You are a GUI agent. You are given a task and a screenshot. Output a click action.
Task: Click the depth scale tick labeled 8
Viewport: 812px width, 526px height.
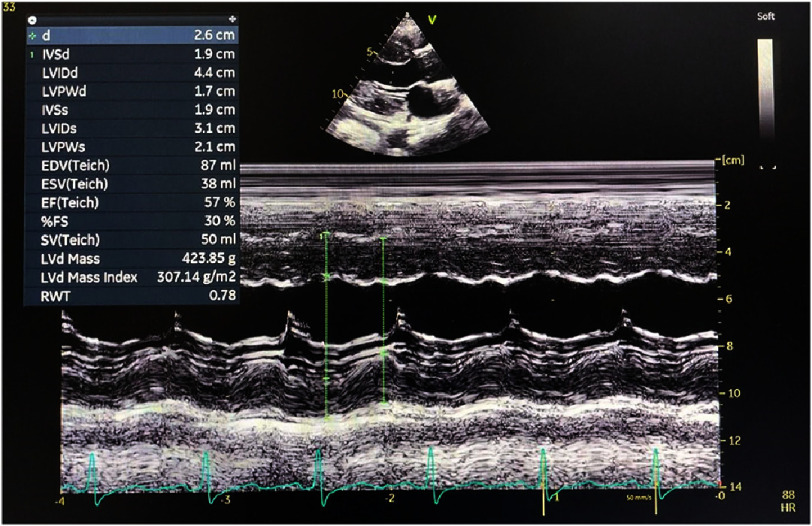729,346
